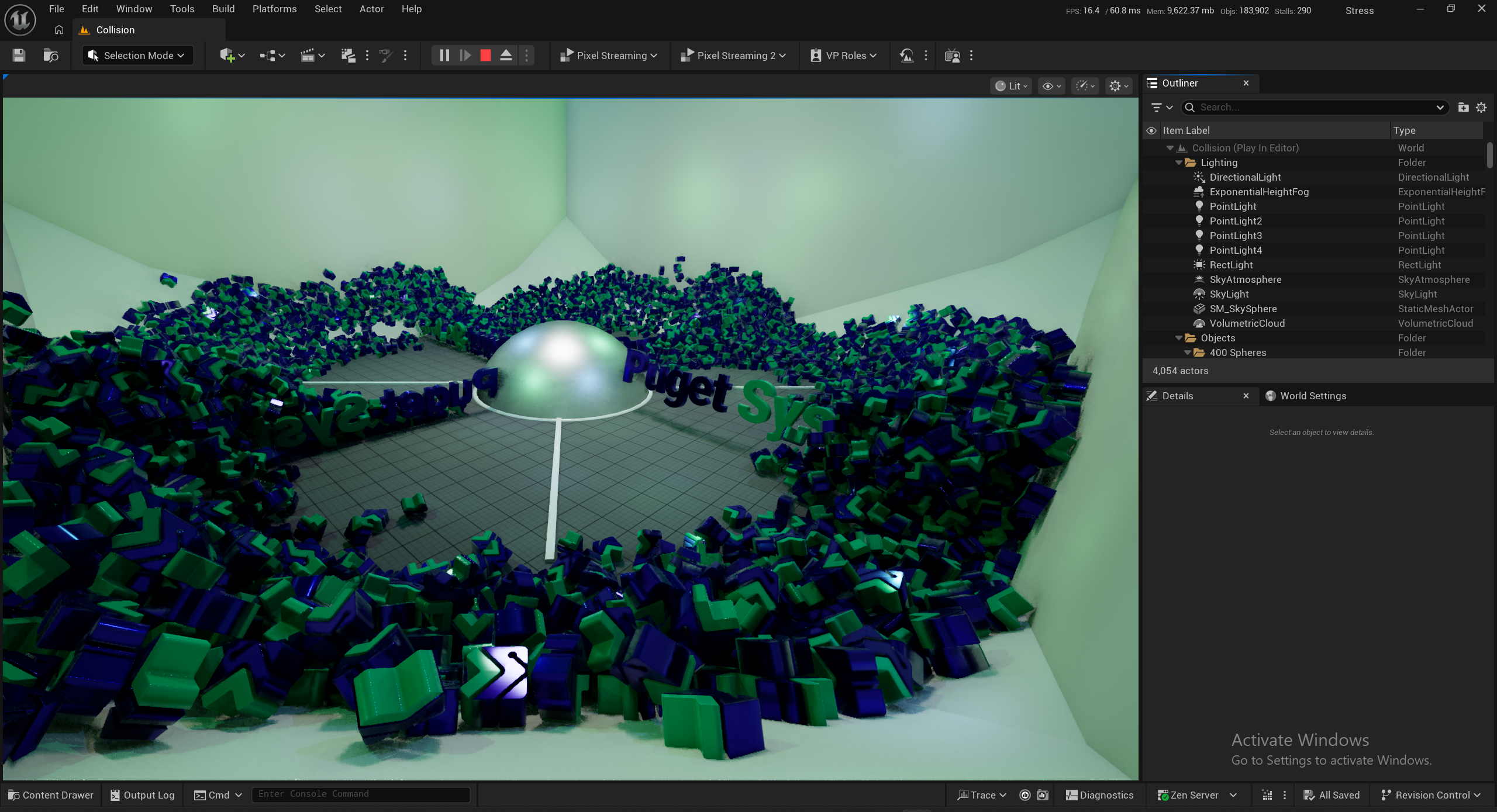The width and height of the screenshot is (1497, 812).
Task: Select the DirectionalLight actor
Action: (1314, 177)
